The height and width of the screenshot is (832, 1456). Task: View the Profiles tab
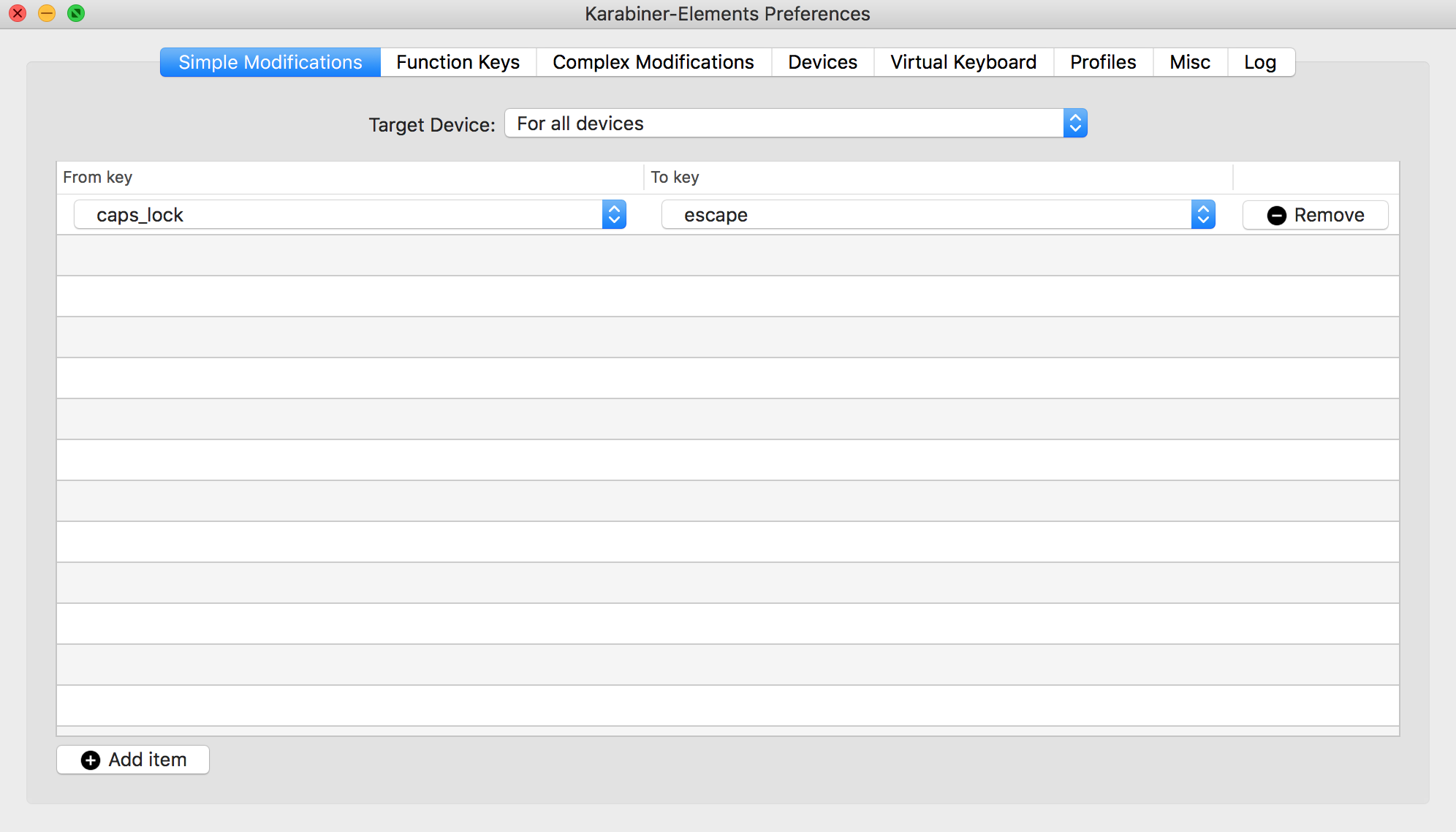pyautogui.click(x=1102, y=62)
